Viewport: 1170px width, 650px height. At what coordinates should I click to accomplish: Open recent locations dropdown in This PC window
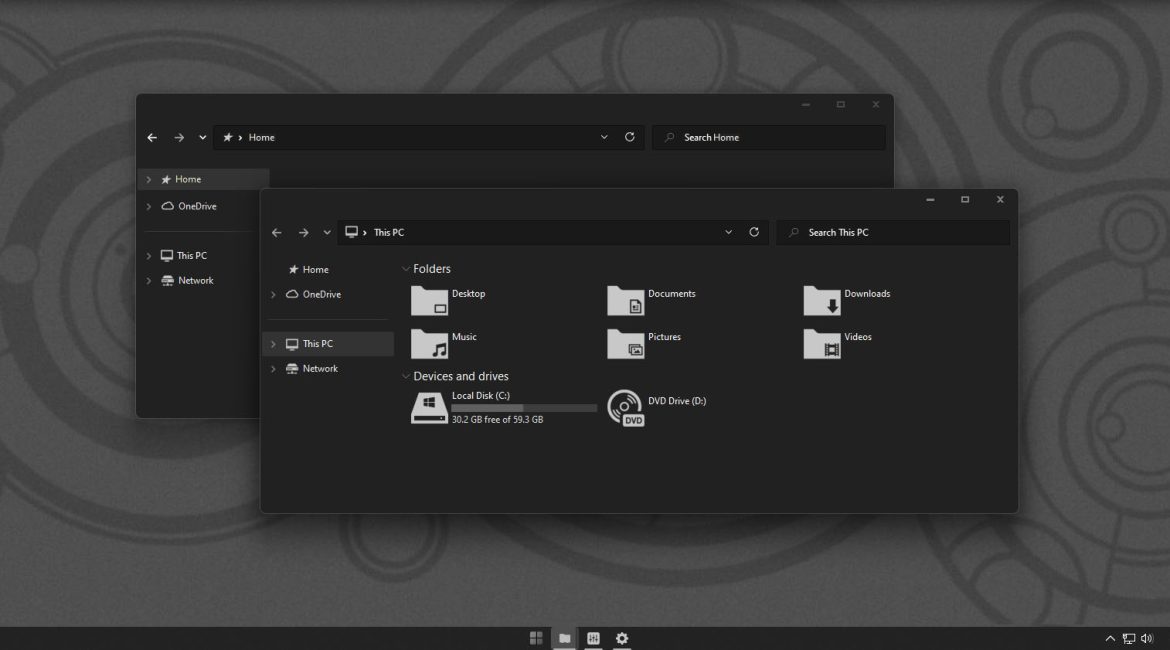[327, 233]
